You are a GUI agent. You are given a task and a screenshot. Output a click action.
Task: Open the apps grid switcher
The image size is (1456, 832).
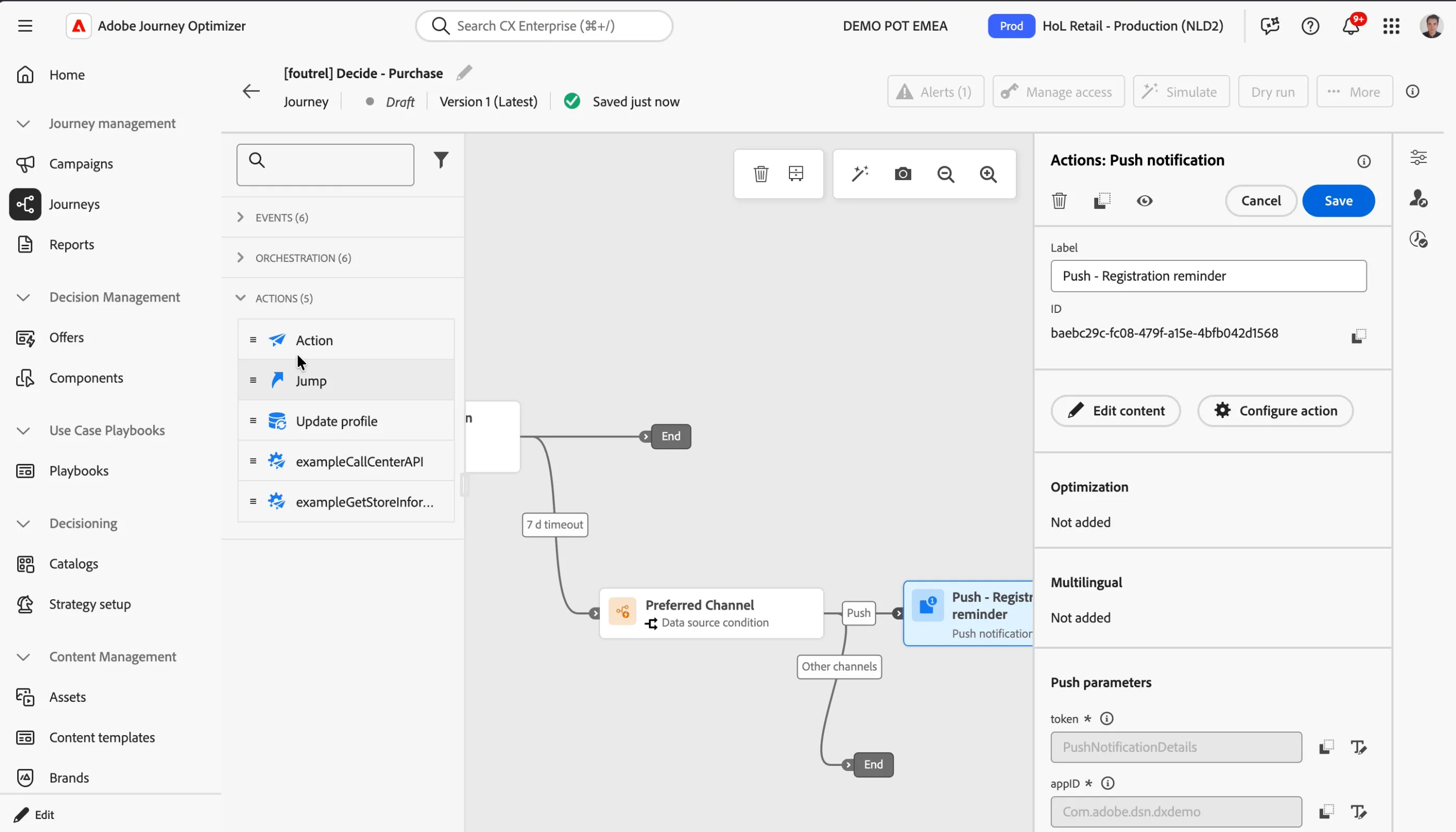[x=1391, y=26]
